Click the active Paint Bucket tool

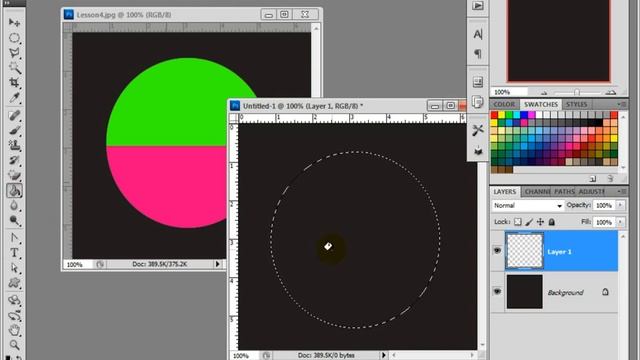14,191
